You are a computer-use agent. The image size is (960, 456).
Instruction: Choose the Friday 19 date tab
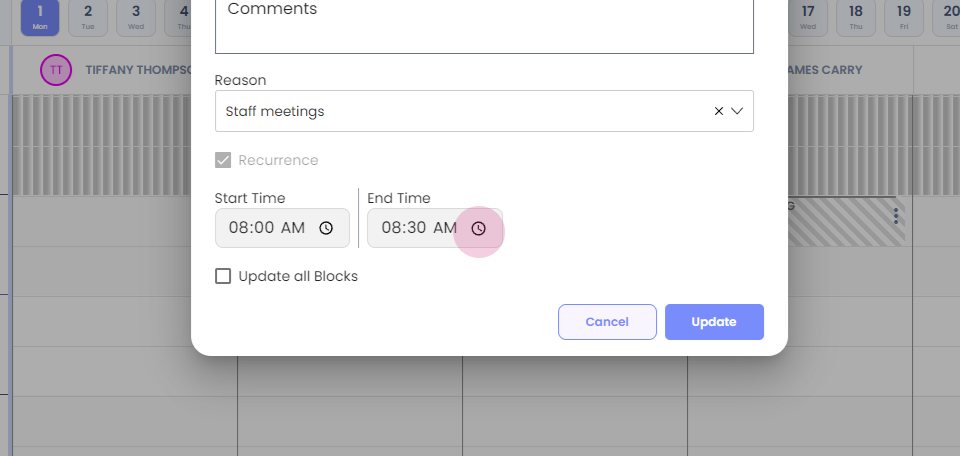[x=904, y=17]
